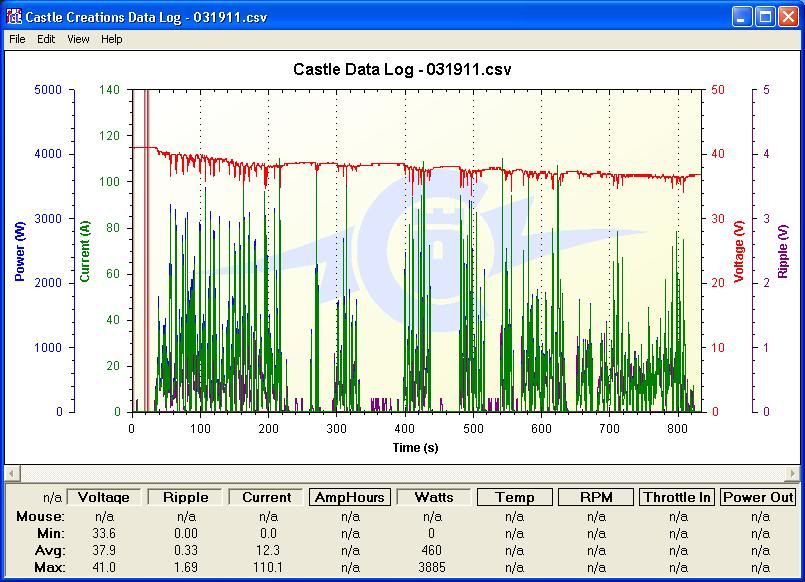Toggle the AmpHours data series
The width and height of the screenshot is (805, 582).
coord(350,497)
